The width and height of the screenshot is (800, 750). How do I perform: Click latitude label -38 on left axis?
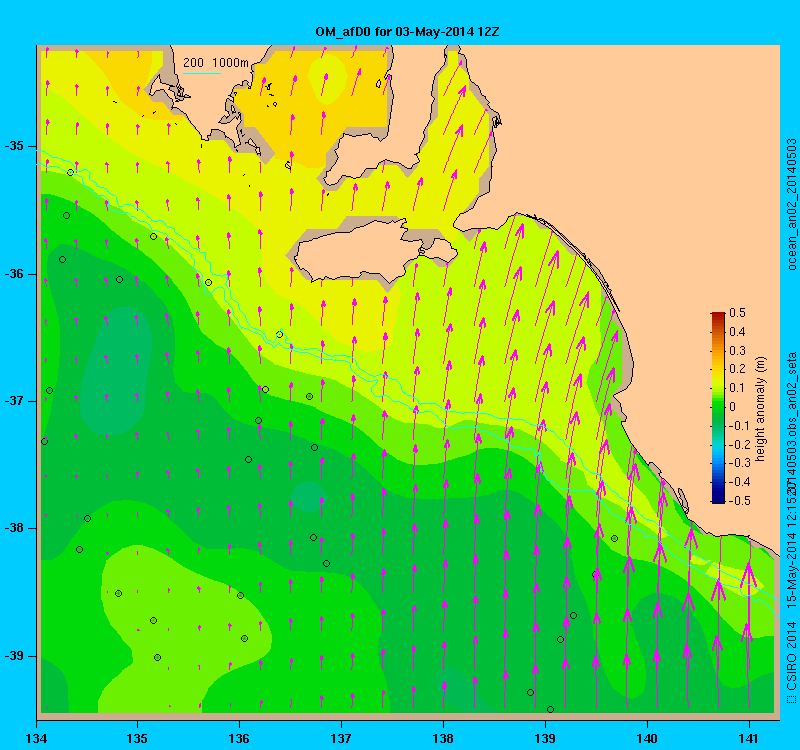tap(14, 528)
